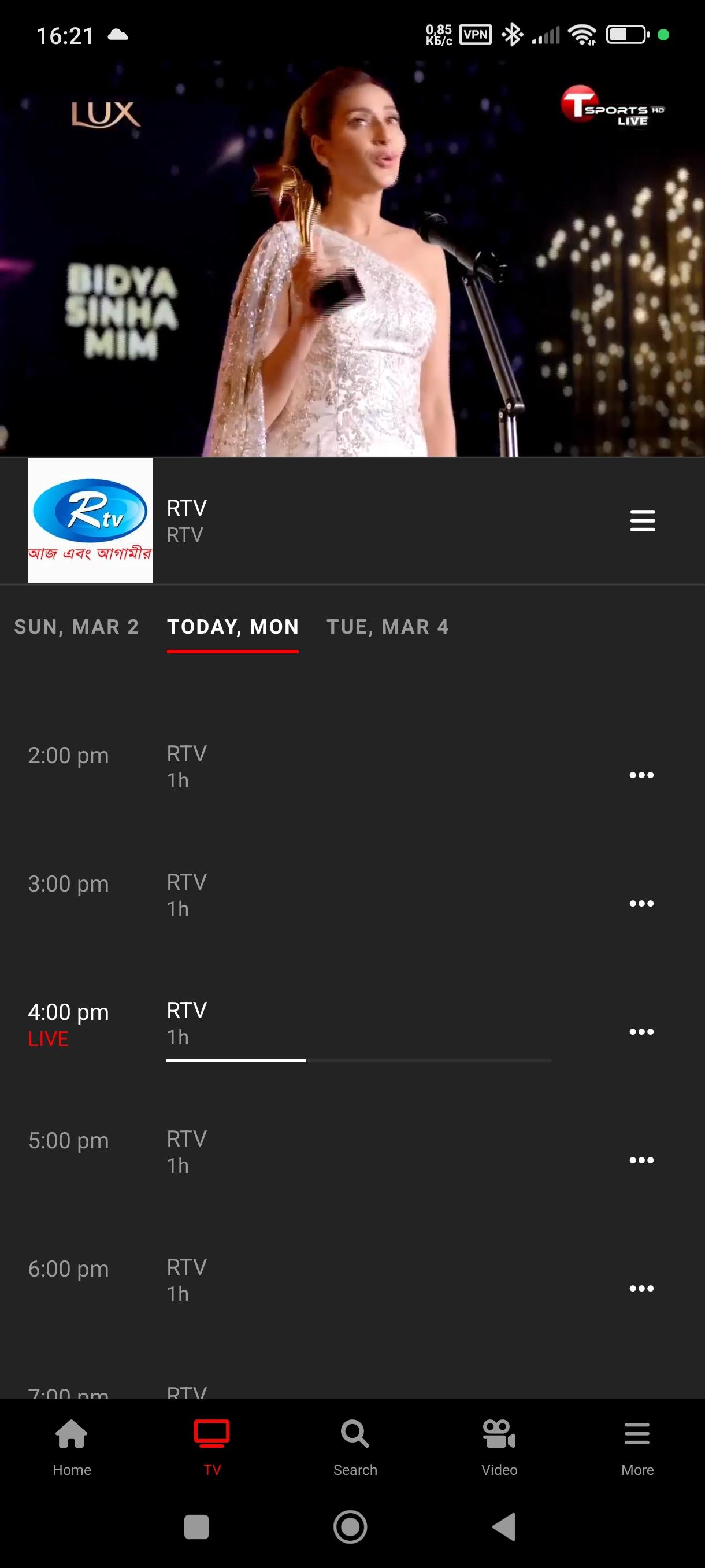Switch to the TUE, MAR 4 tab
705x1568 pixels.
pyautogui.click(x=388, y=626)
